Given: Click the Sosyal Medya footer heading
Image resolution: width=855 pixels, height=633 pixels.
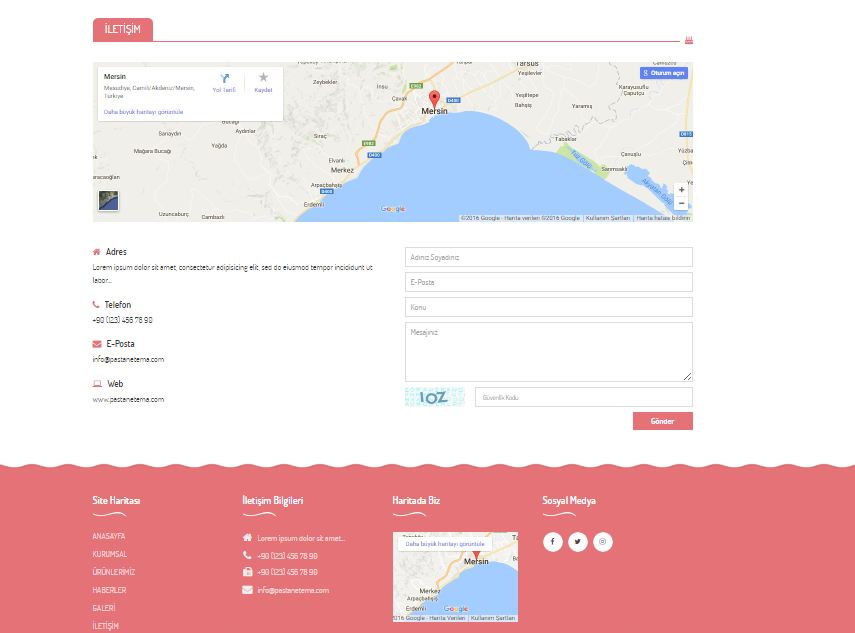Looking at the screenshot, I should click(569, 501).
